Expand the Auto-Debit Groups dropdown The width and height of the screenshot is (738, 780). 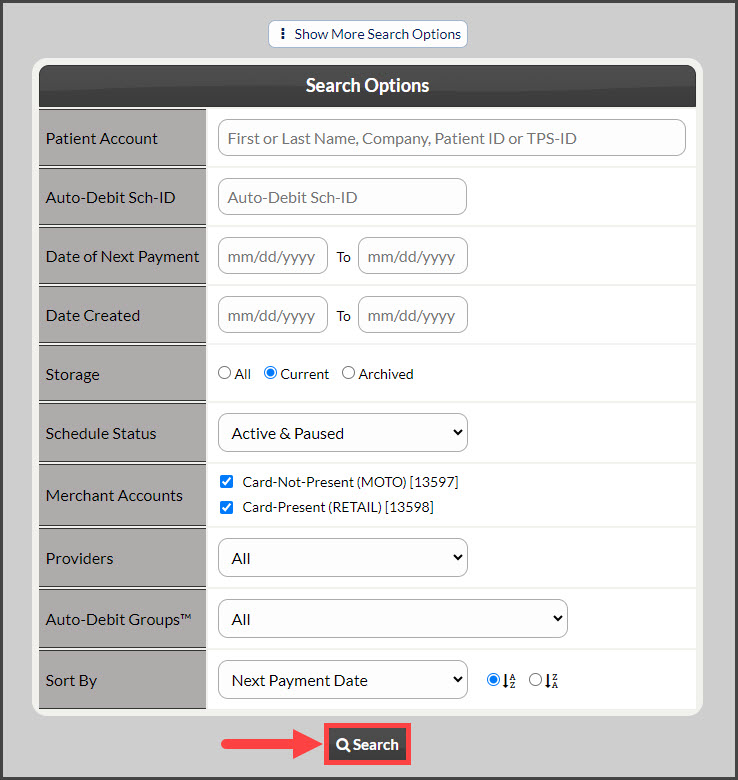point(393,619)
